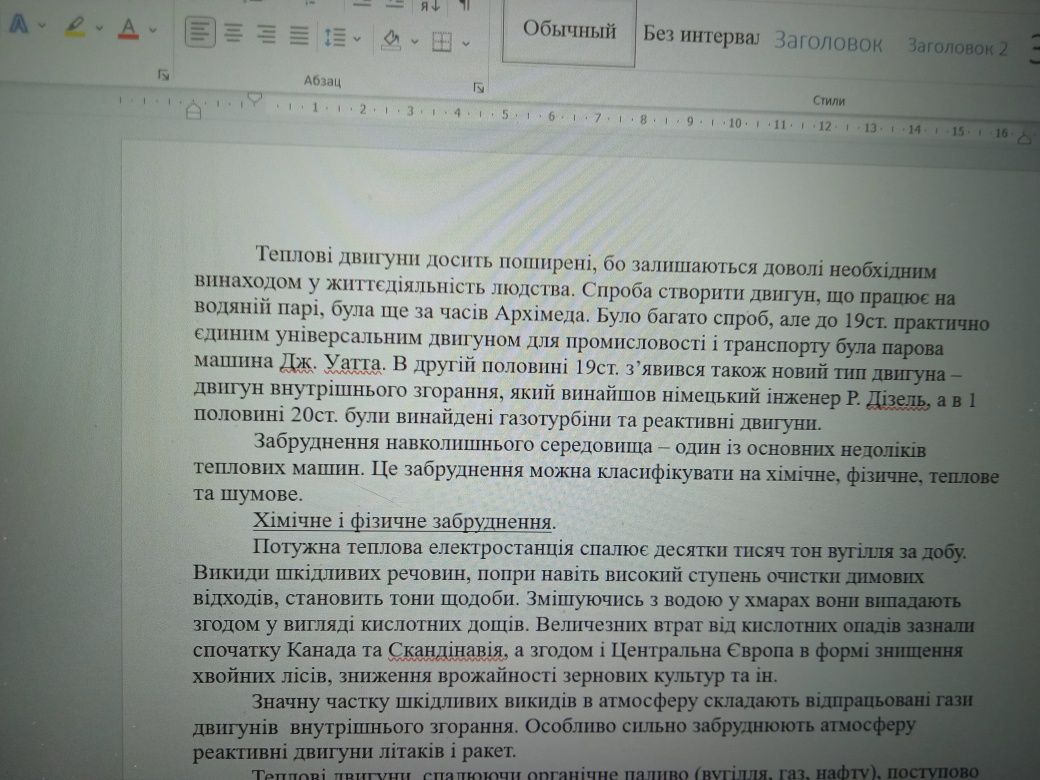The height and width of the screenshot is (780, 1040).
Task: Open the shading color dropdown arrow
Action: [x=415, y=42]
